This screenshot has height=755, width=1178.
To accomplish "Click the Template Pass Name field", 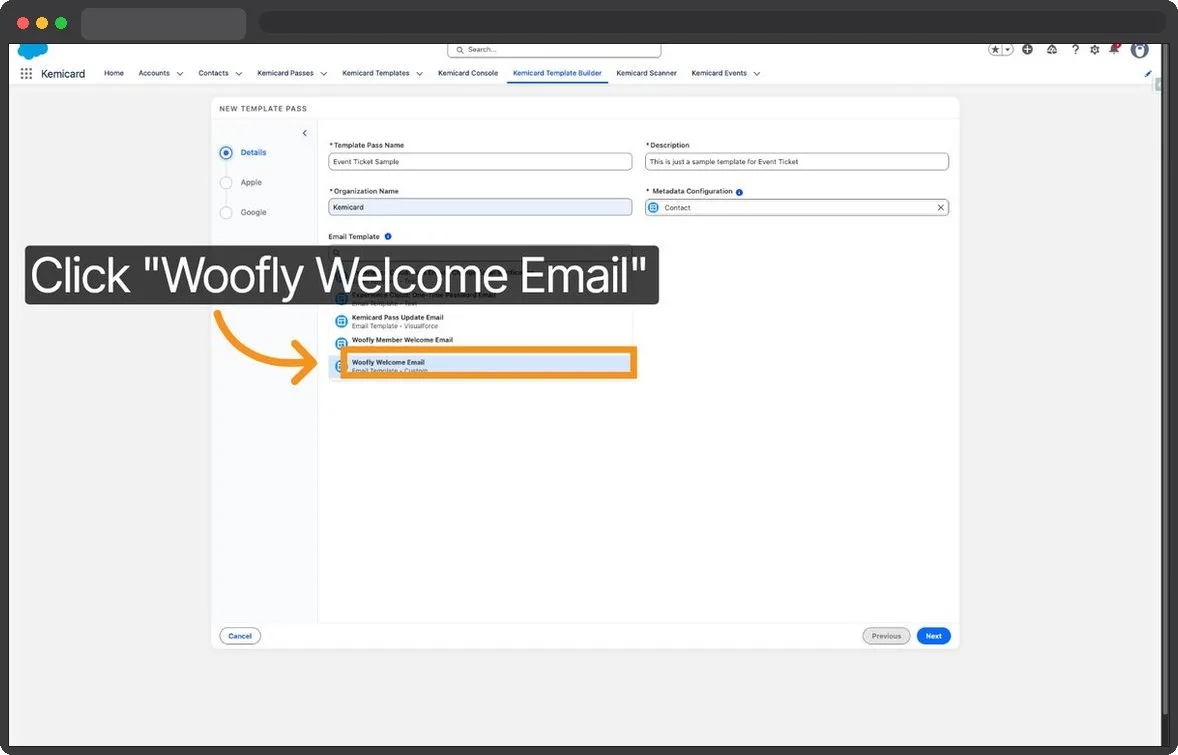I will point(480,162).
